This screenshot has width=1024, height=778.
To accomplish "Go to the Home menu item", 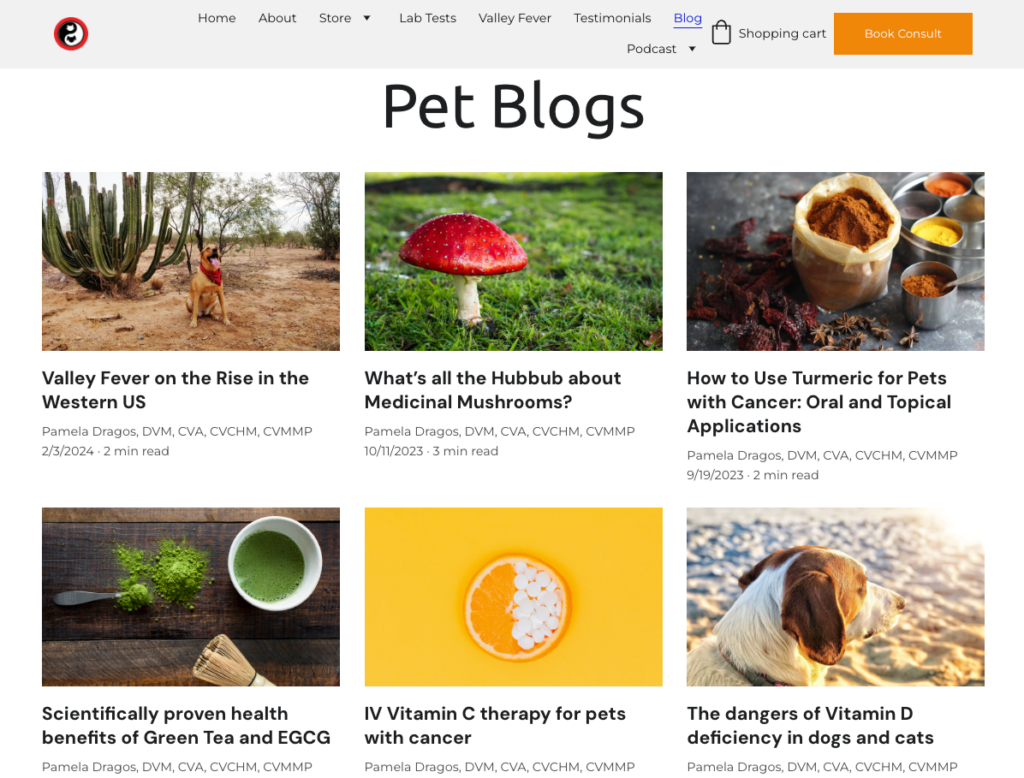I will [216, 17].
